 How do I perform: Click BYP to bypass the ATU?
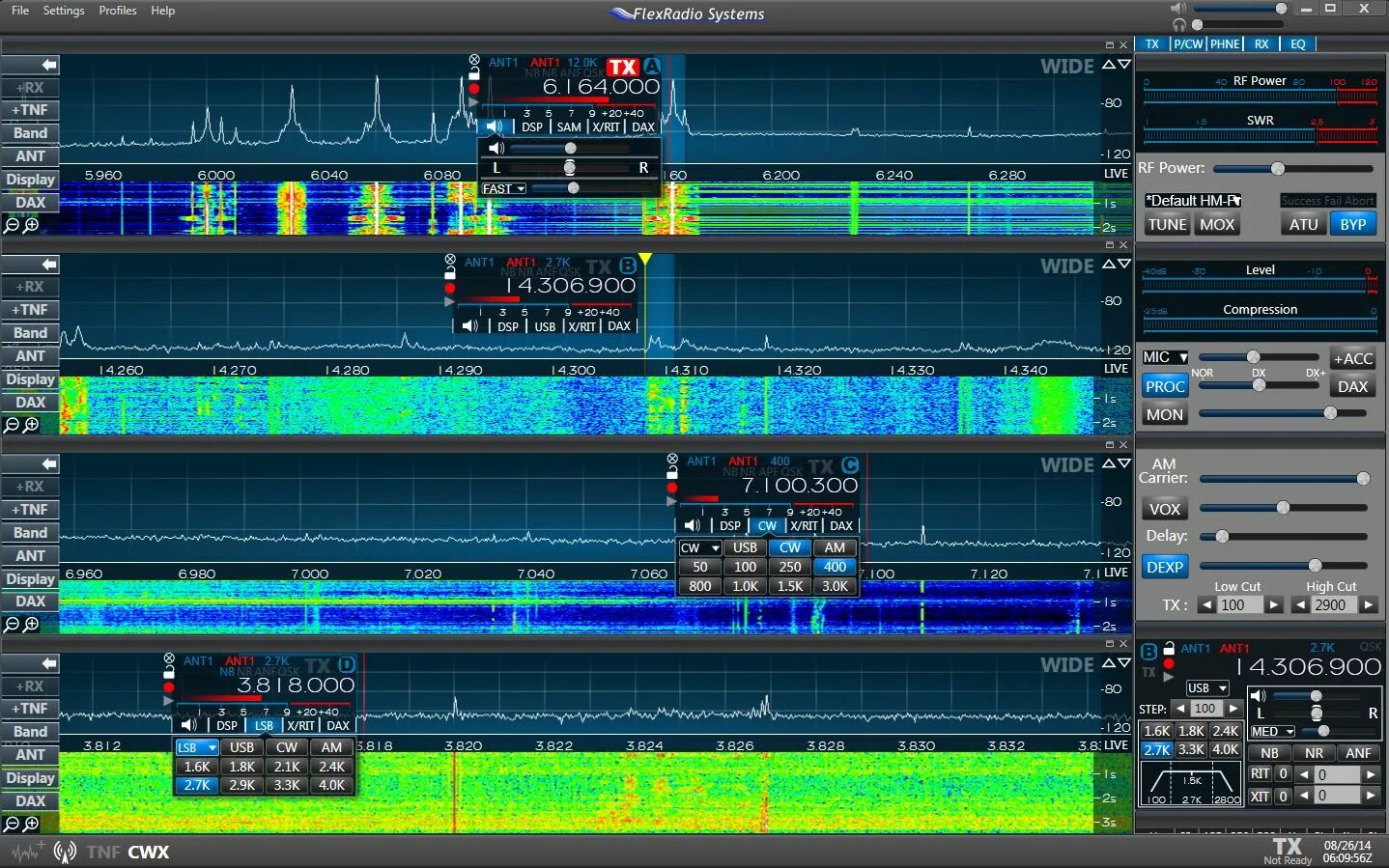point(1352,223)
